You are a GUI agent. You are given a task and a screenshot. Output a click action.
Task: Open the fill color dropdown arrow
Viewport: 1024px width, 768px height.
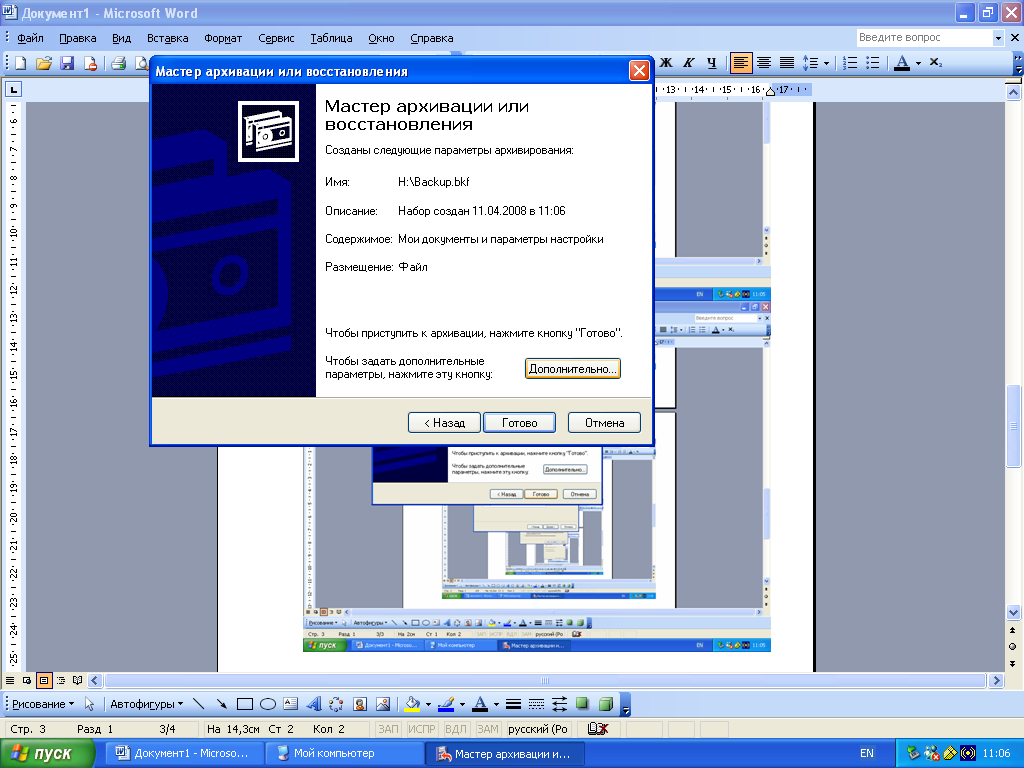[428, 705]
